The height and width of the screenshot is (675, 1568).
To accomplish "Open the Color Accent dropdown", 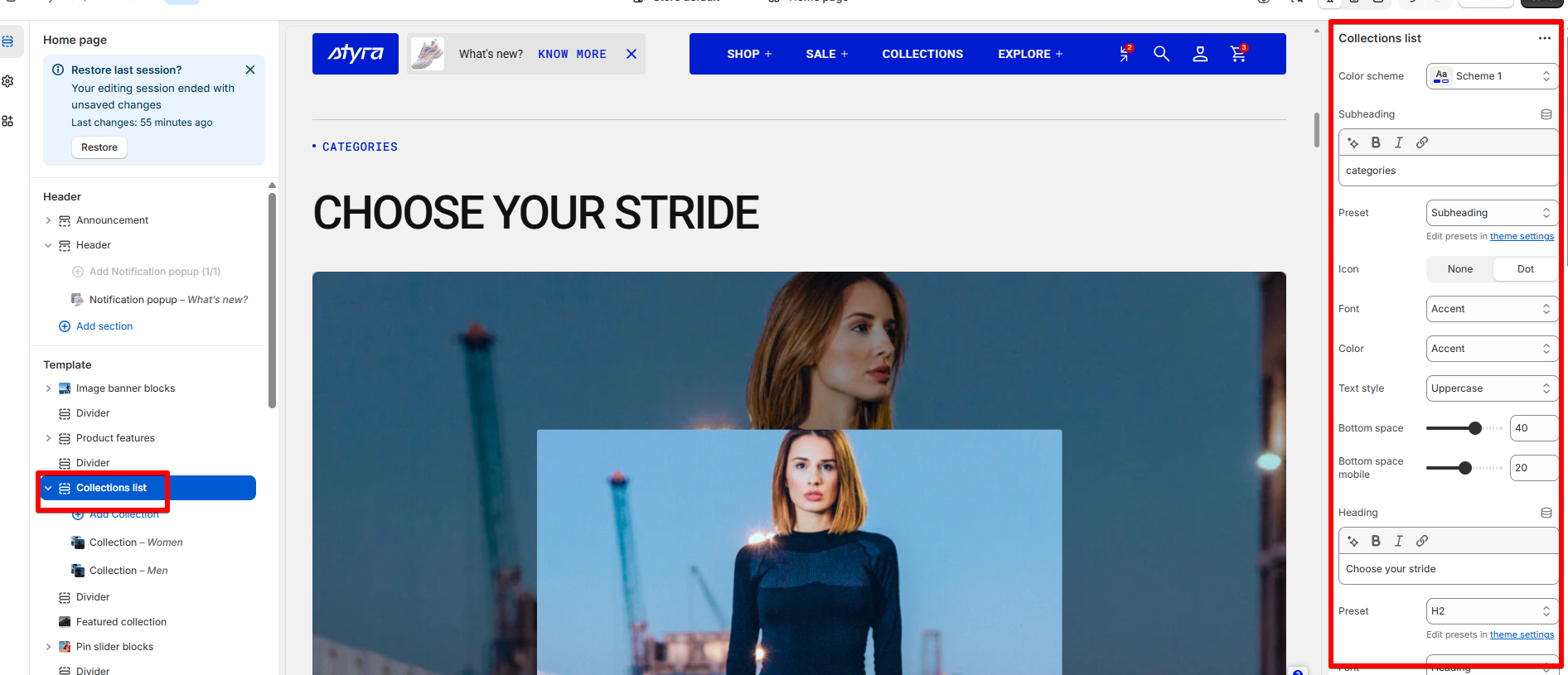I will point(1492,349).
